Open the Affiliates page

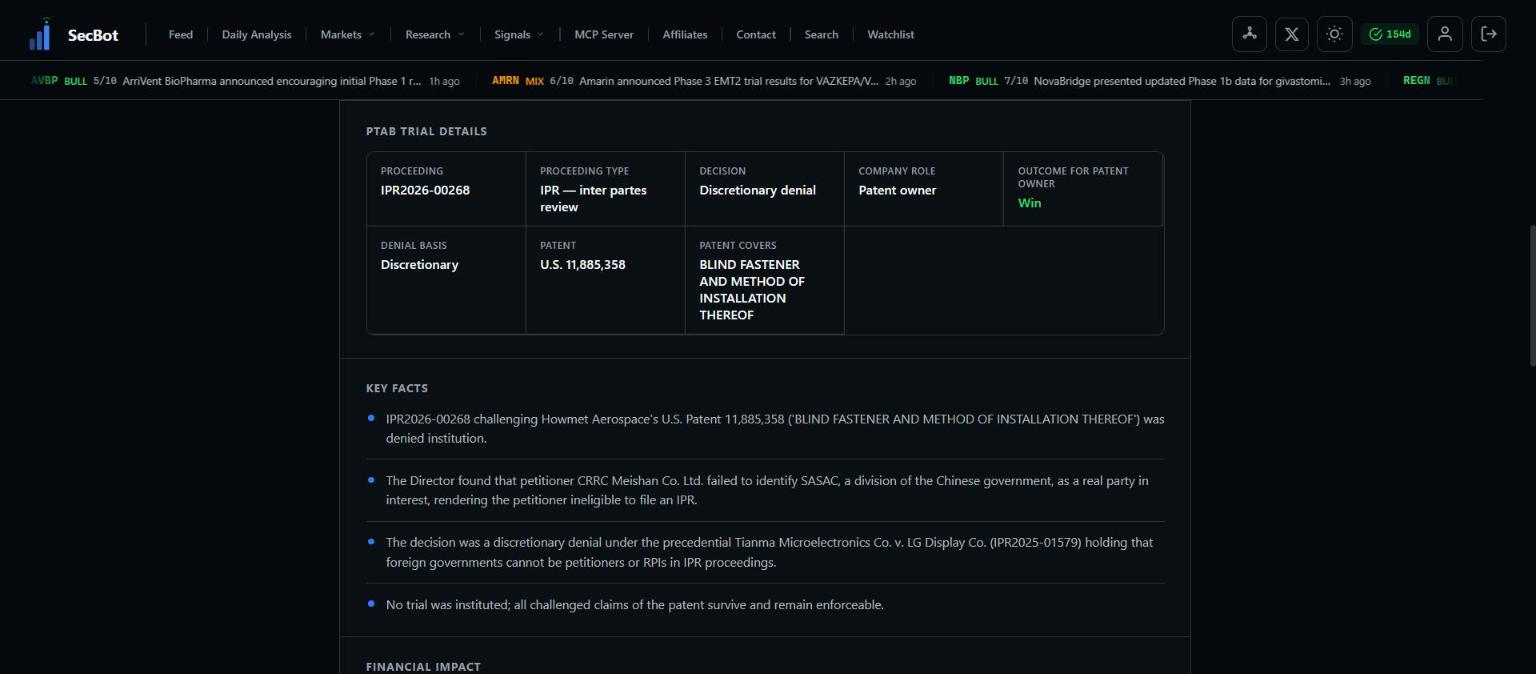pyautogui.click(x=685, y=34)
